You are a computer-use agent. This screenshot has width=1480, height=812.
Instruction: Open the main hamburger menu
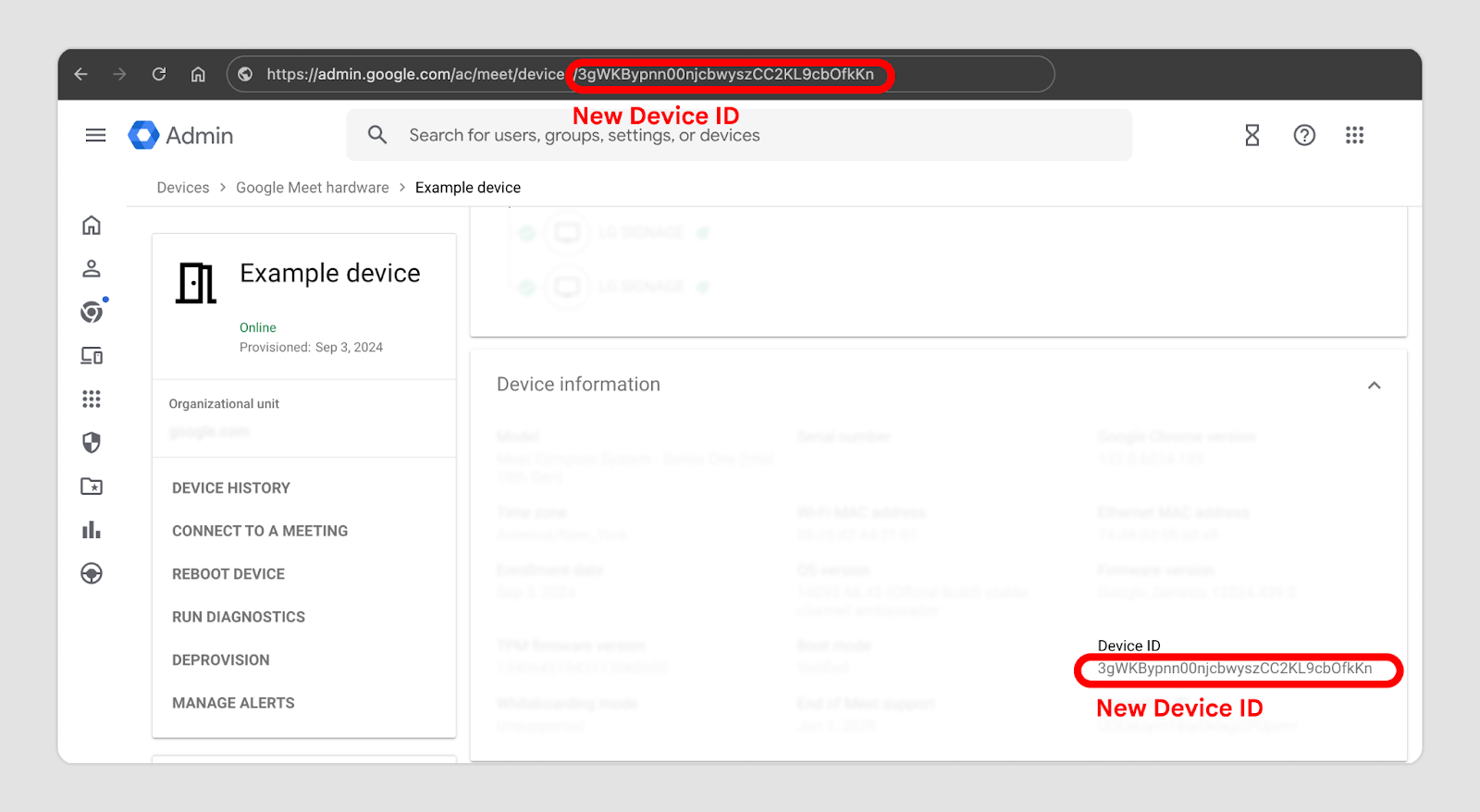95,136
